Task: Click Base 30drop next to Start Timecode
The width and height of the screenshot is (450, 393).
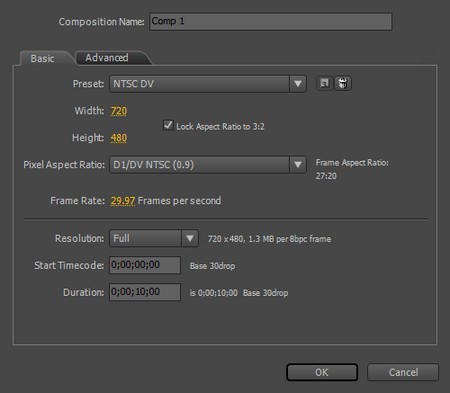Action: 212,266
